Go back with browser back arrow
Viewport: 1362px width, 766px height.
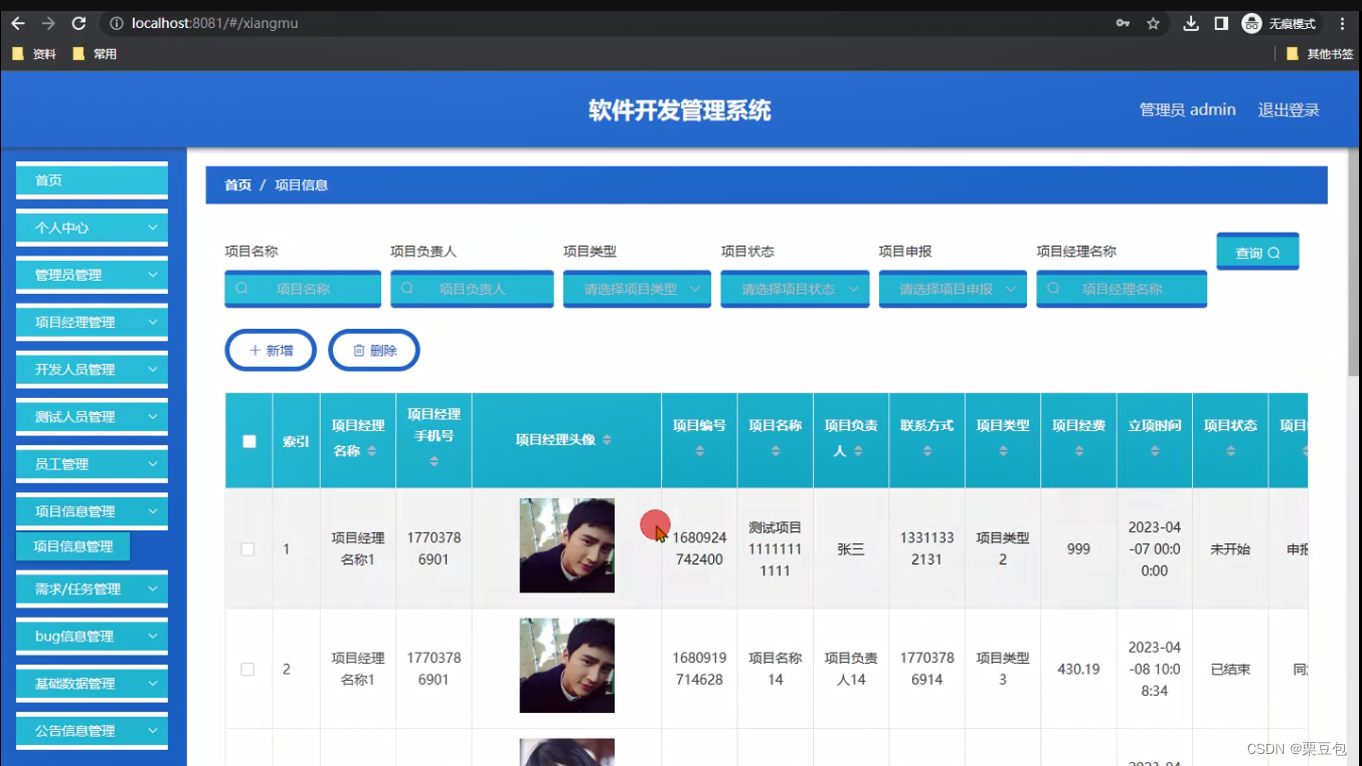coord(18,23)
